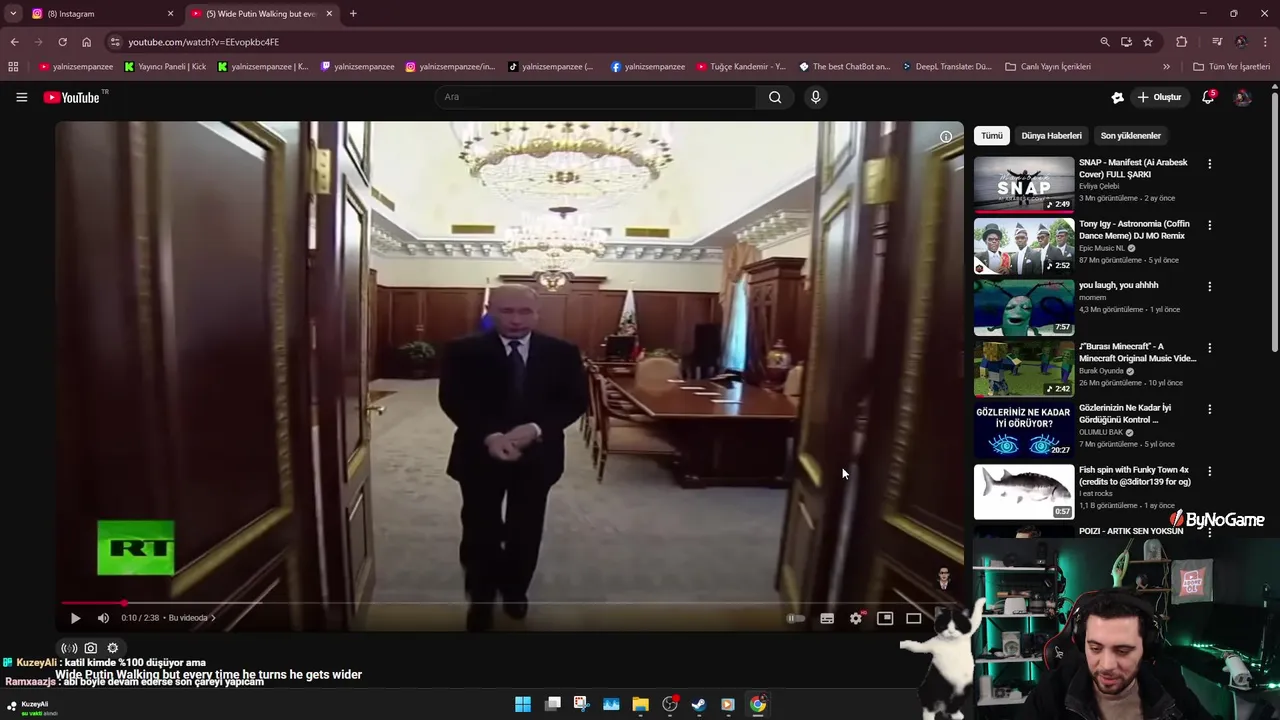Open SNAP Manifest video thumbnail

pyautogui.click(x=1024, y=184)
